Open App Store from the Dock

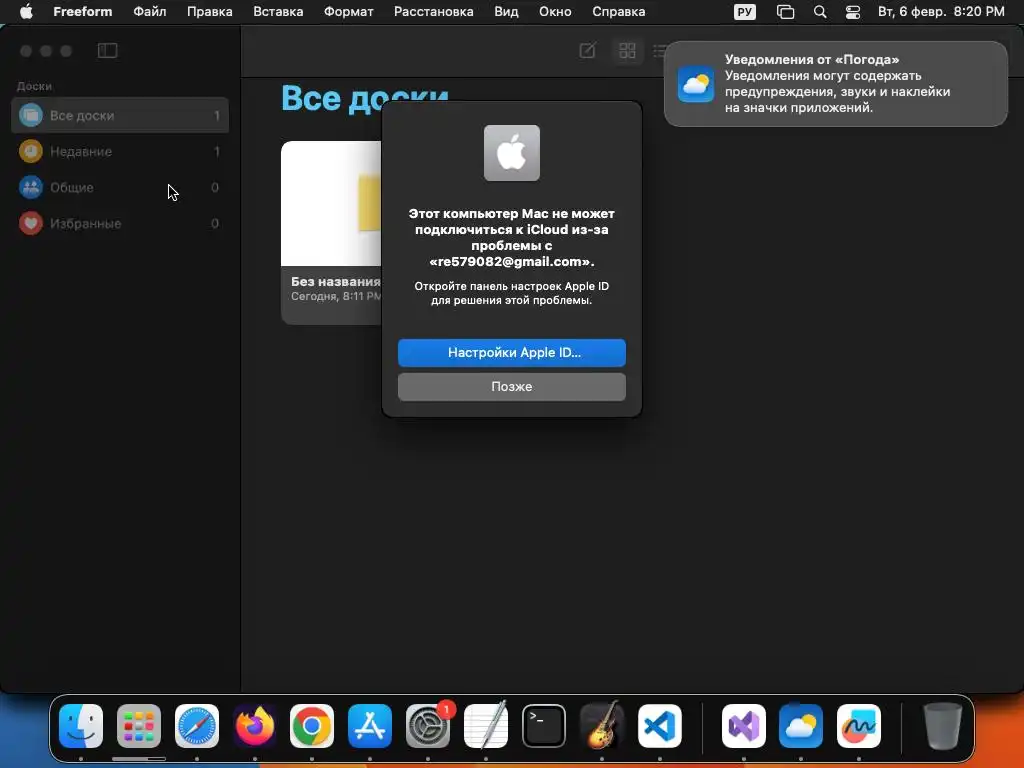(370, 726)
